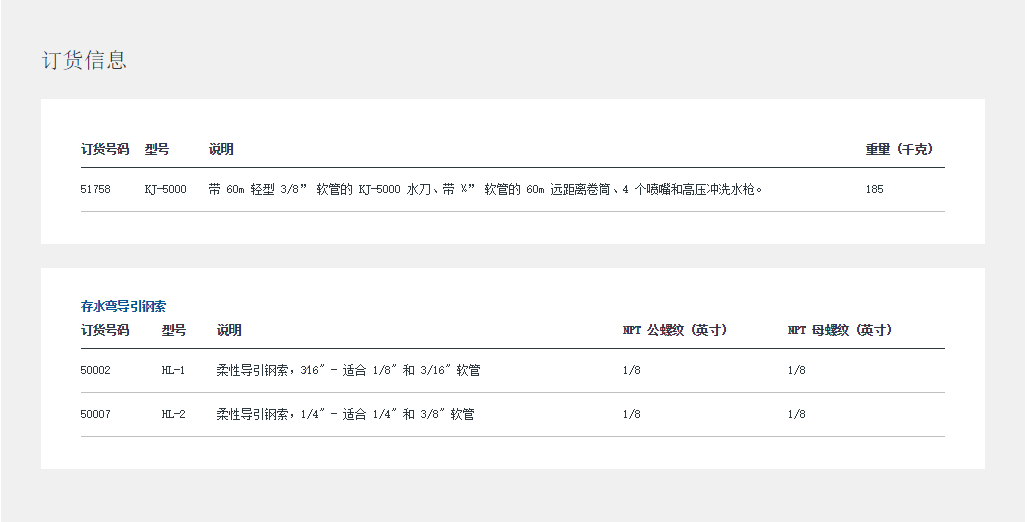Click model KJ-5000 in the first table
Image resolution: width=1027 pixels, height=522 pixels.
(x=165, y=189)
